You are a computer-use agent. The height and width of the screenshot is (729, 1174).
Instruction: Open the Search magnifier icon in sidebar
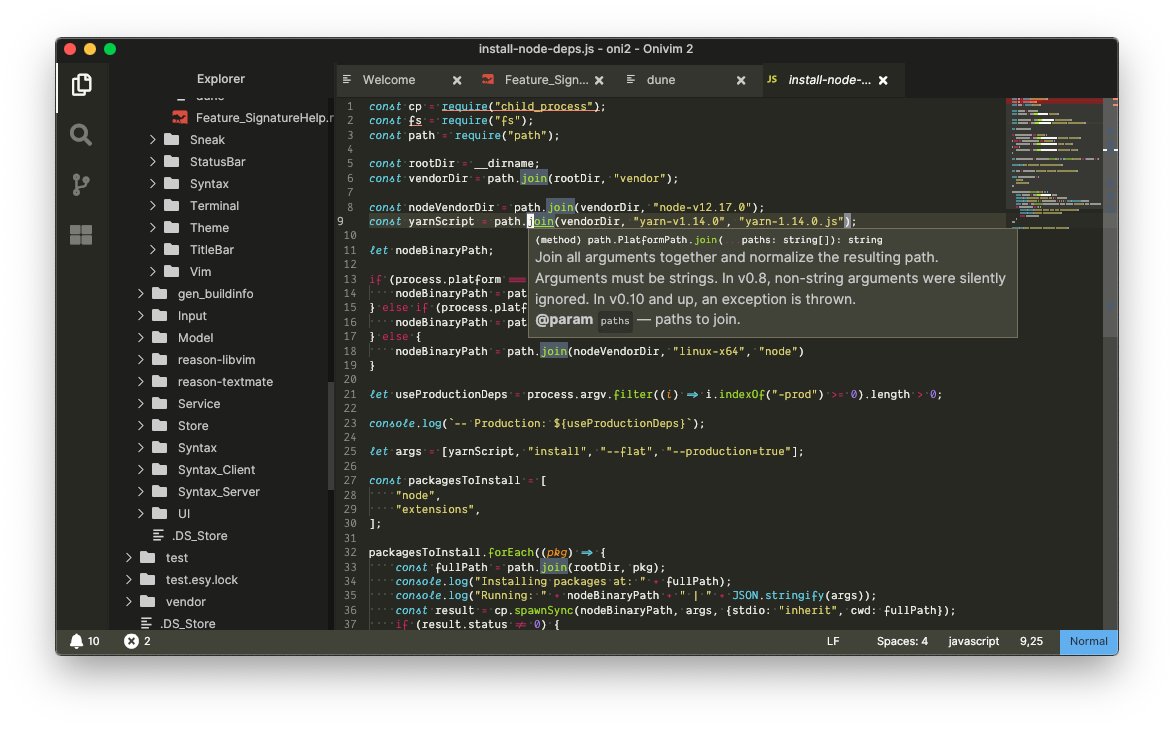tap(81, 135)
